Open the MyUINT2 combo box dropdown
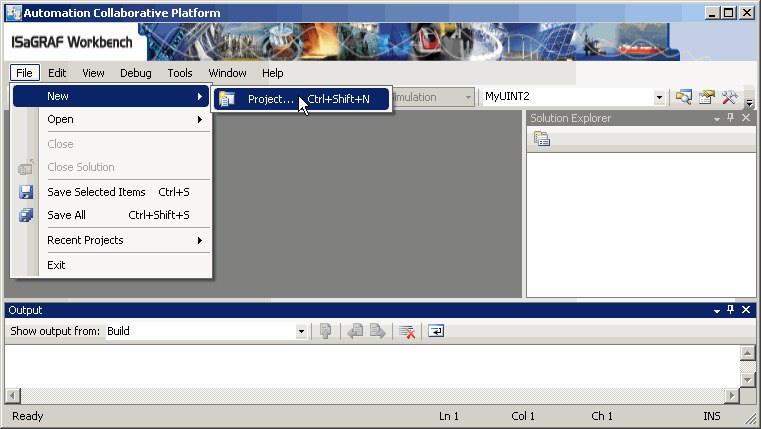761x429 pixels. pos(659,97)
